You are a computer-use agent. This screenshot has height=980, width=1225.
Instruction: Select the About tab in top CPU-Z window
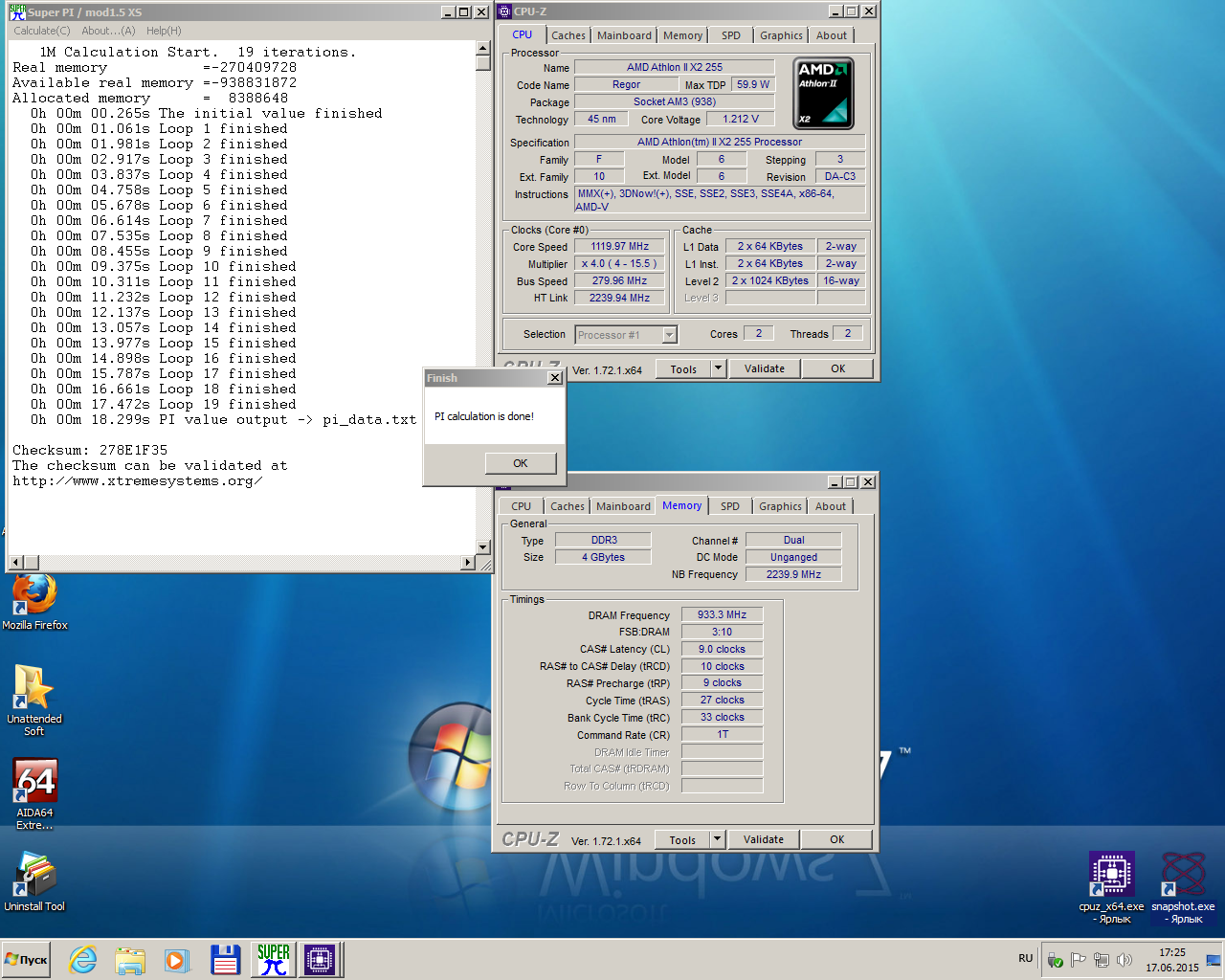(832, 35)
